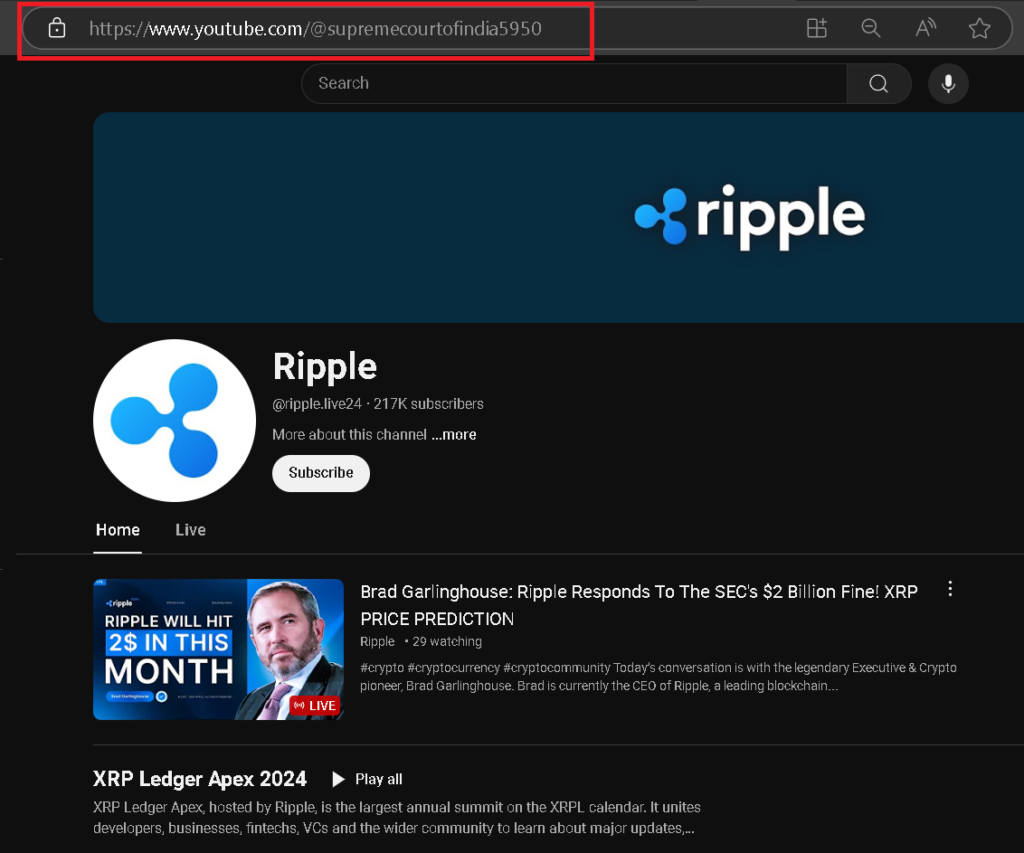The width and height of the screenshot is (1024, 853).
Task: Click the zoom-out magnifier in the browser toolbar
Action: [871, 28]
